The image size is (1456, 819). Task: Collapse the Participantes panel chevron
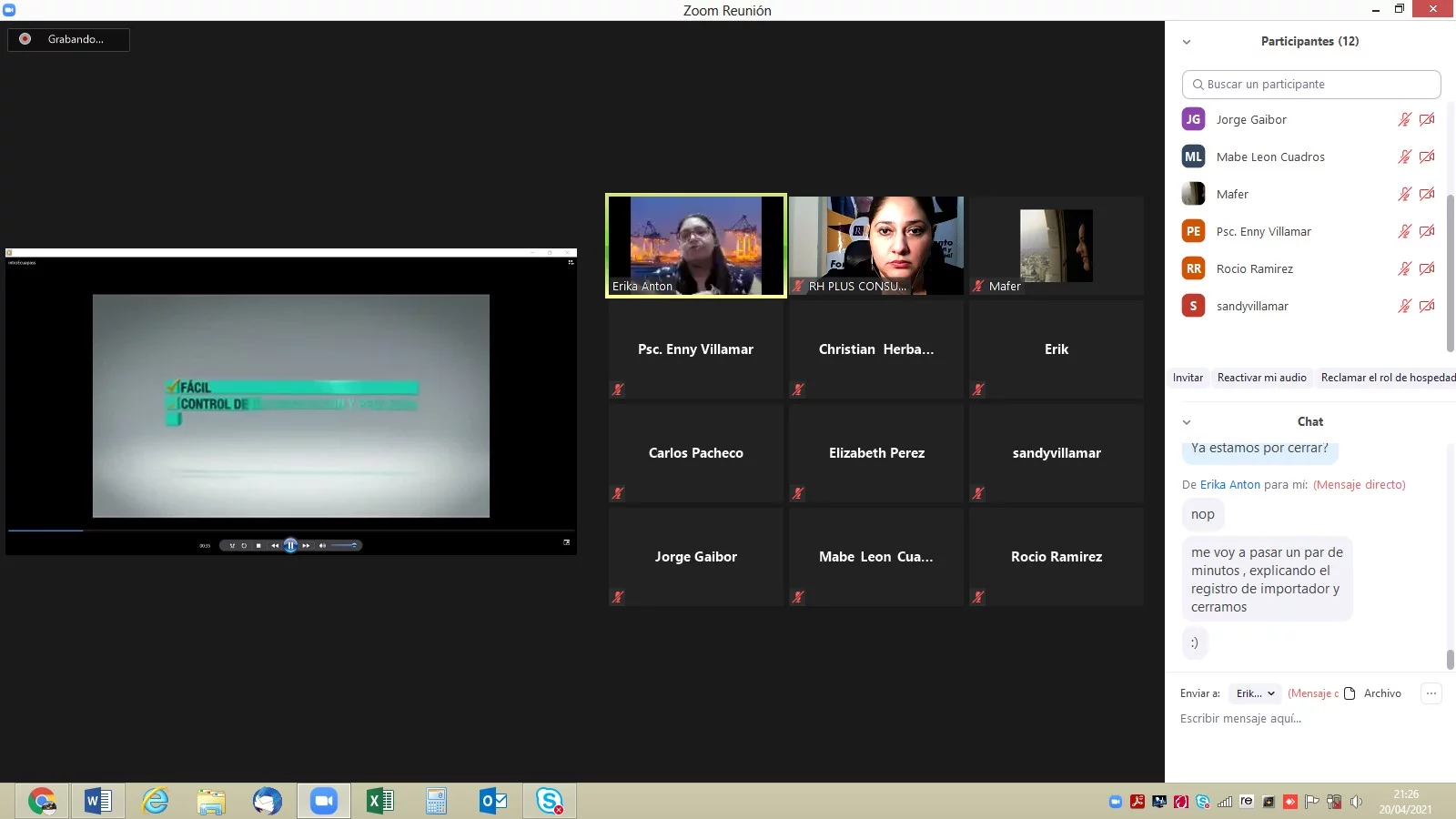(1187, 42)
